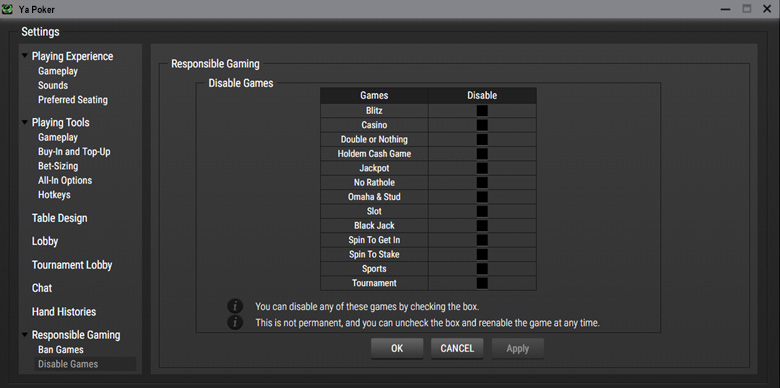Check the Disable box for Casino
This screenshot has height=388, width=780.
(x=482, y=125)
